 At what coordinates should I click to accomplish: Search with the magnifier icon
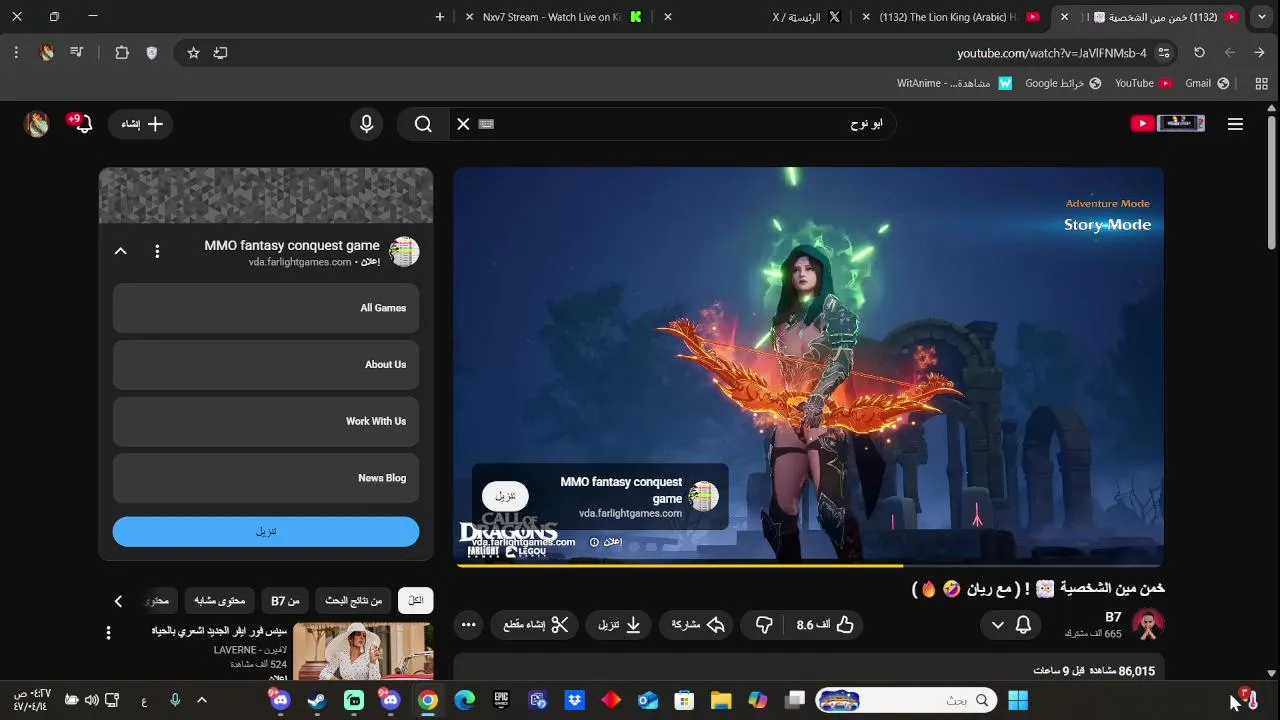[x=423, y=124]
